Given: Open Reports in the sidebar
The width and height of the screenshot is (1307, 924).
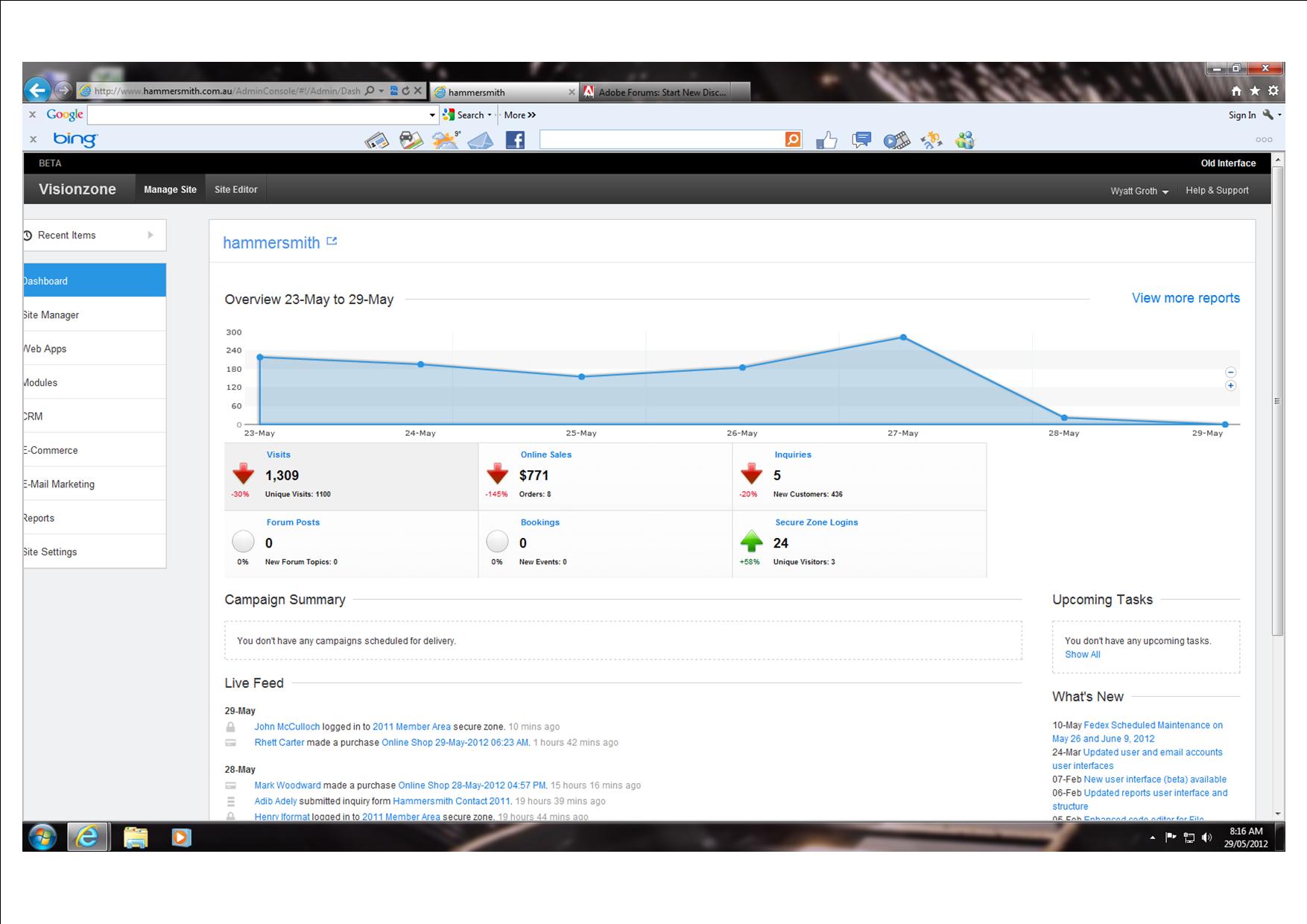Looking at the screenshot, I should [95, 518].
